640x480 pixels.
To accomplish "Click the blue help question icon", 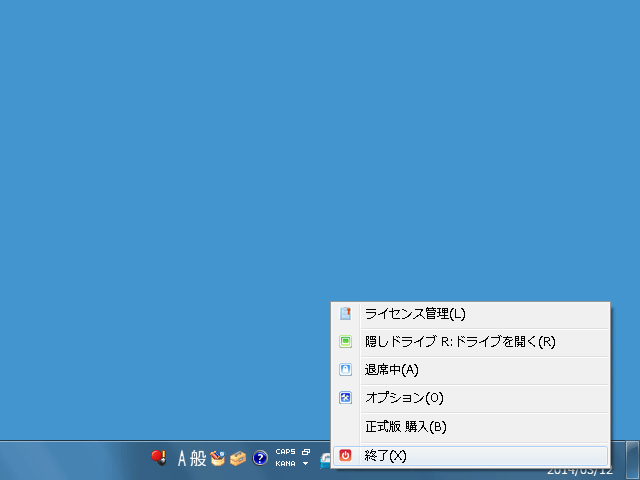I will (260, 458).
